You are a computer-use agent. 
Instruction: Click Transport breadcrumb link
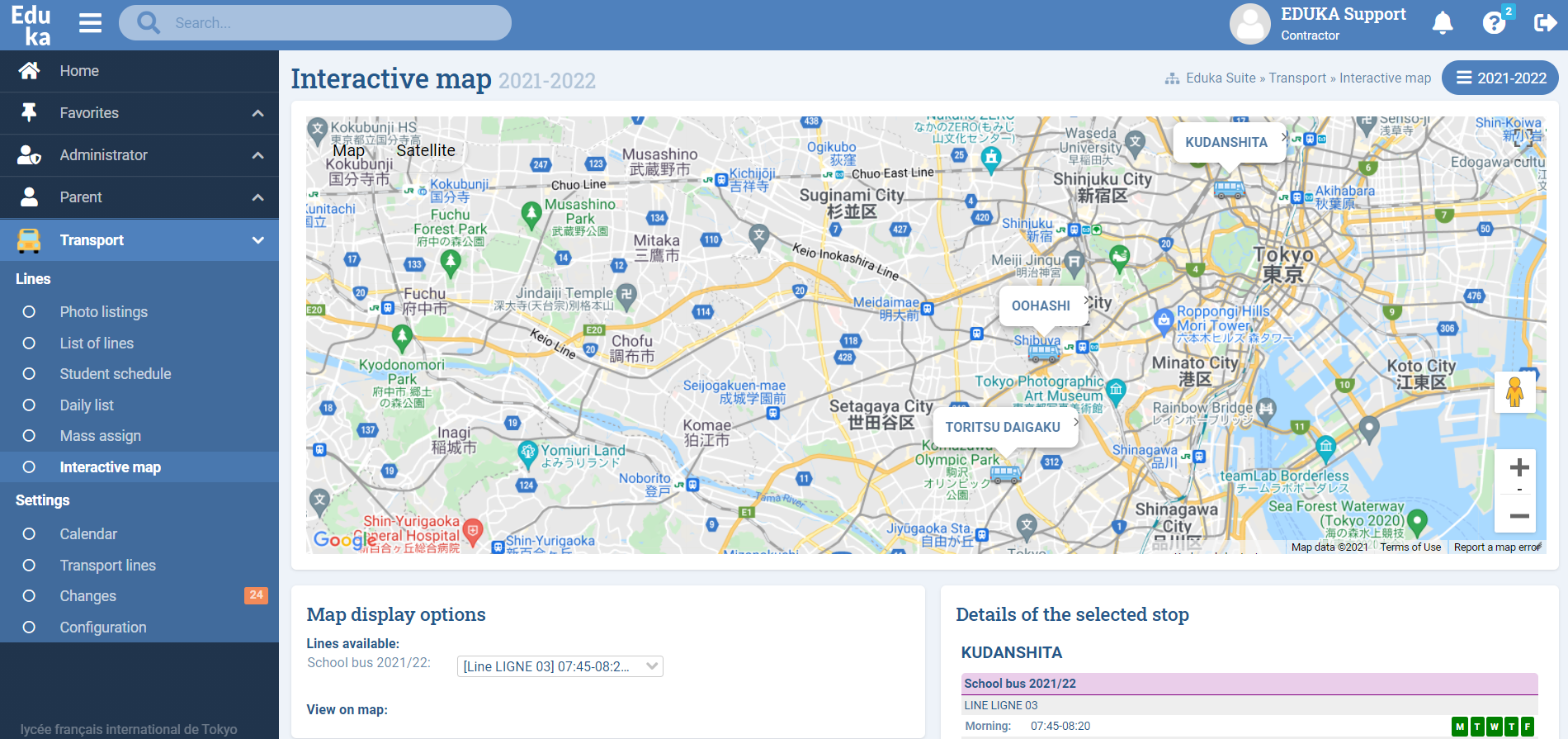coord(1297,78)
